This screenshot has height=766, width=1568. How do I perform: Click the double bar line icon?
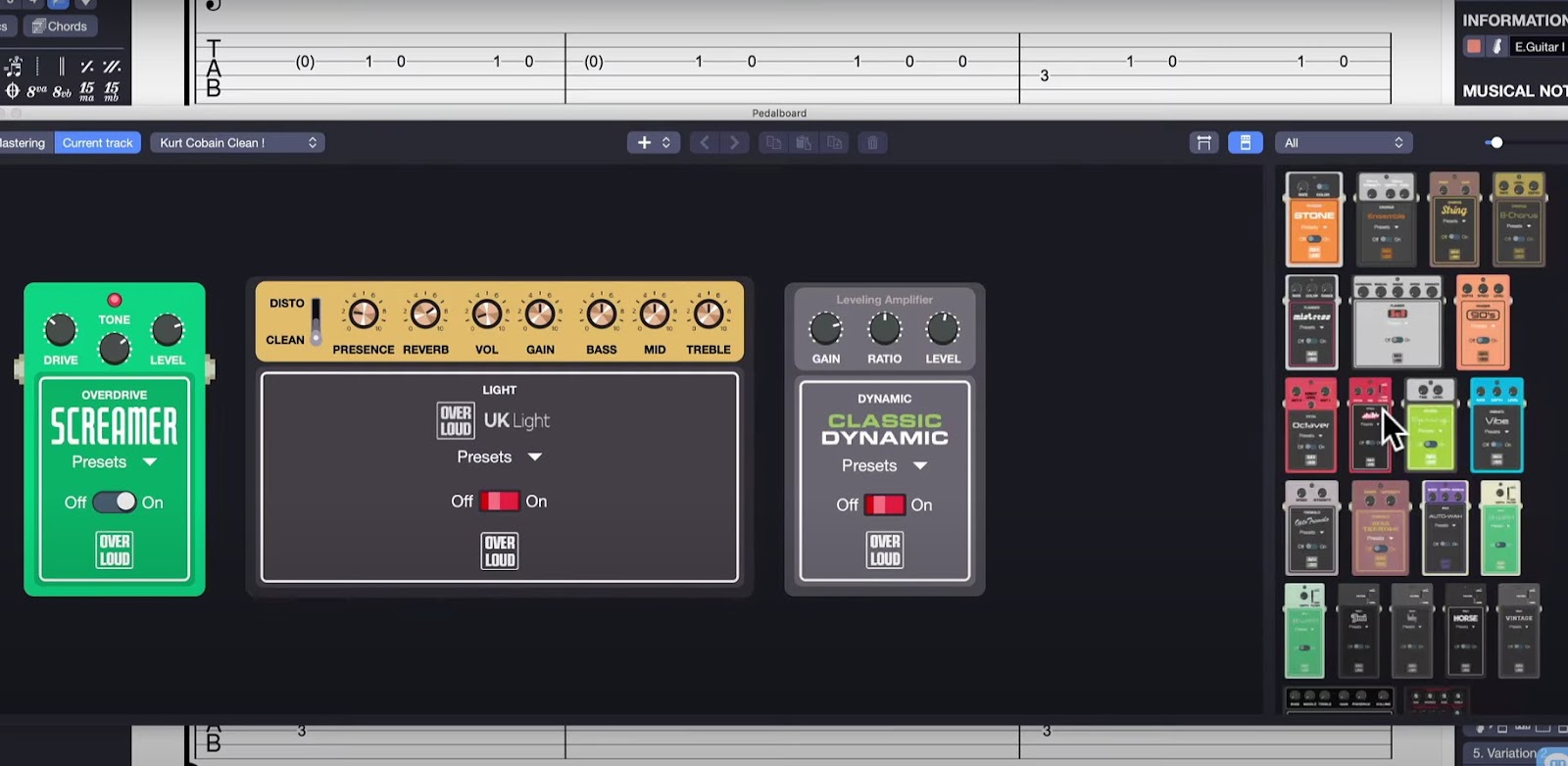(62, 67)
